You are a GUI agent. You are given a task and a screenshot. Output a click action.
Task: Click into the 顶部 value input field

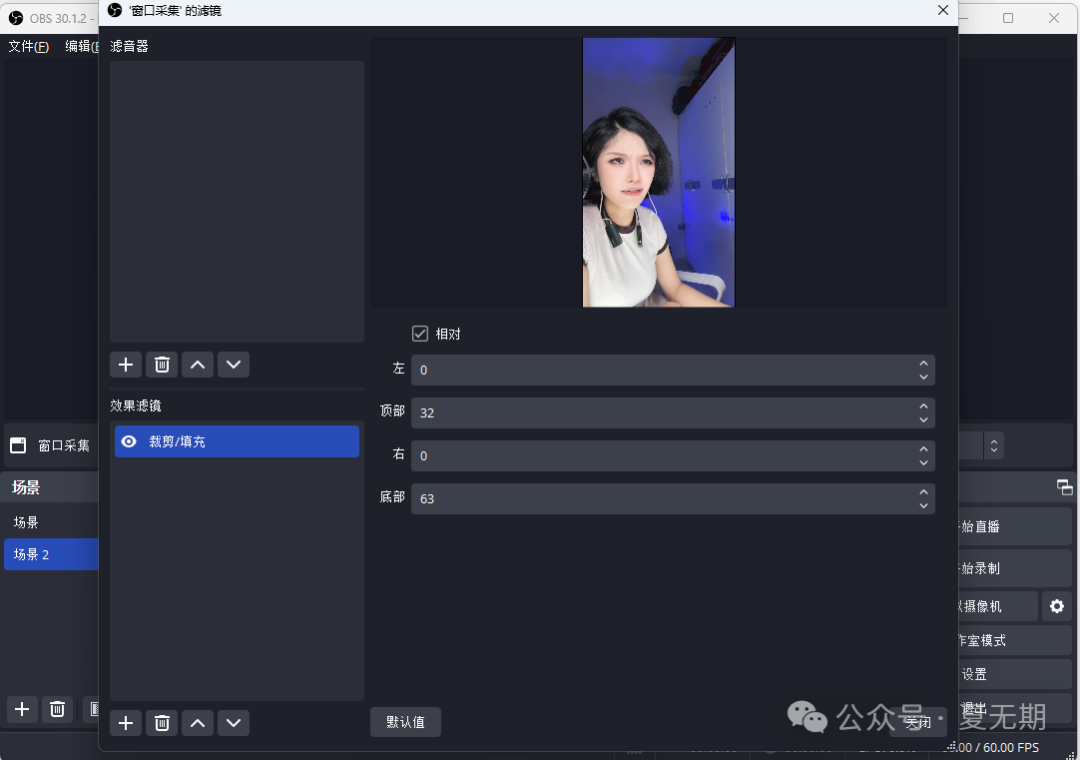[x=660, y=412]
